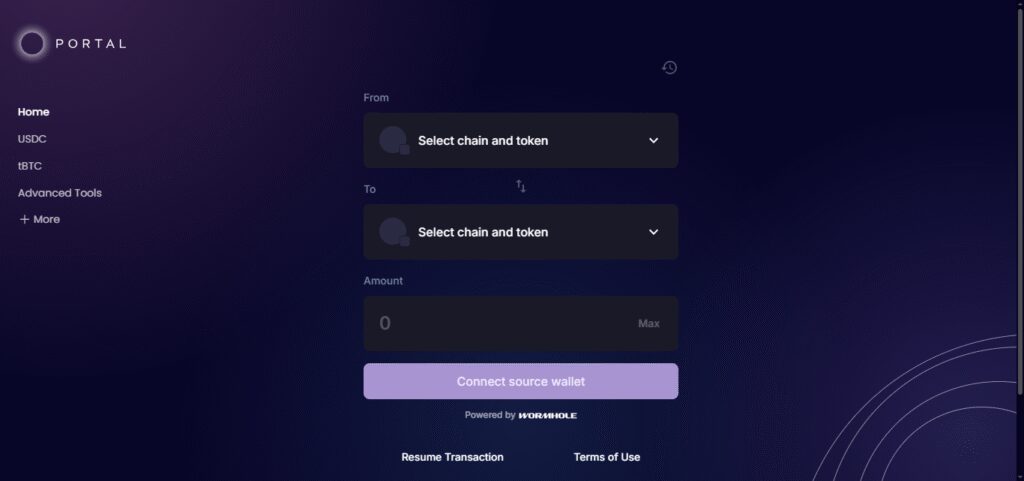Click the From token placeholder circle icon
1024x481 pixels.
click(394, 141)
